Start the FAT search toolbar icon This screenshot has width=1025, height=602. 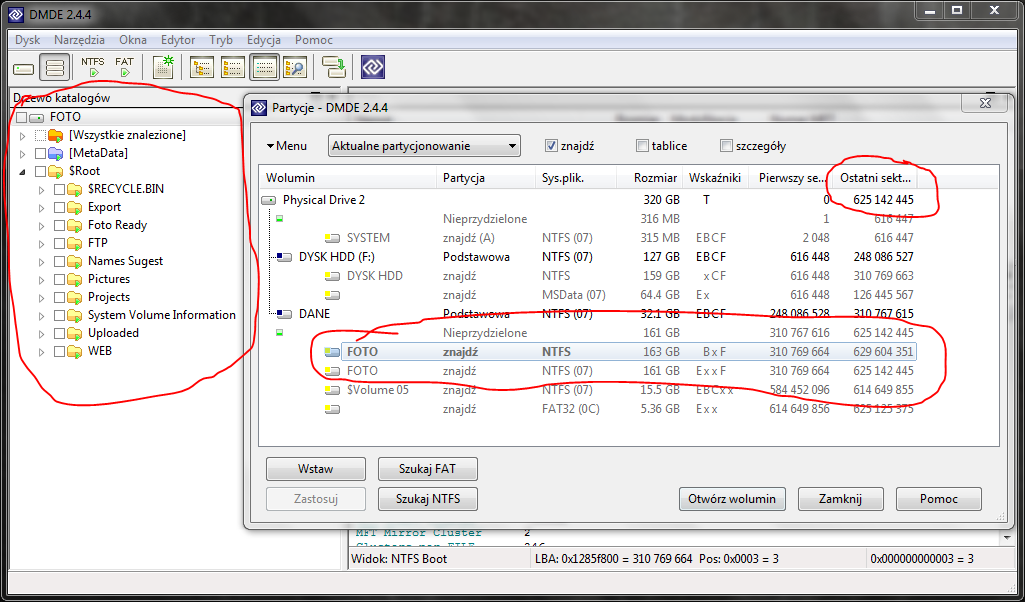[124, 67]
